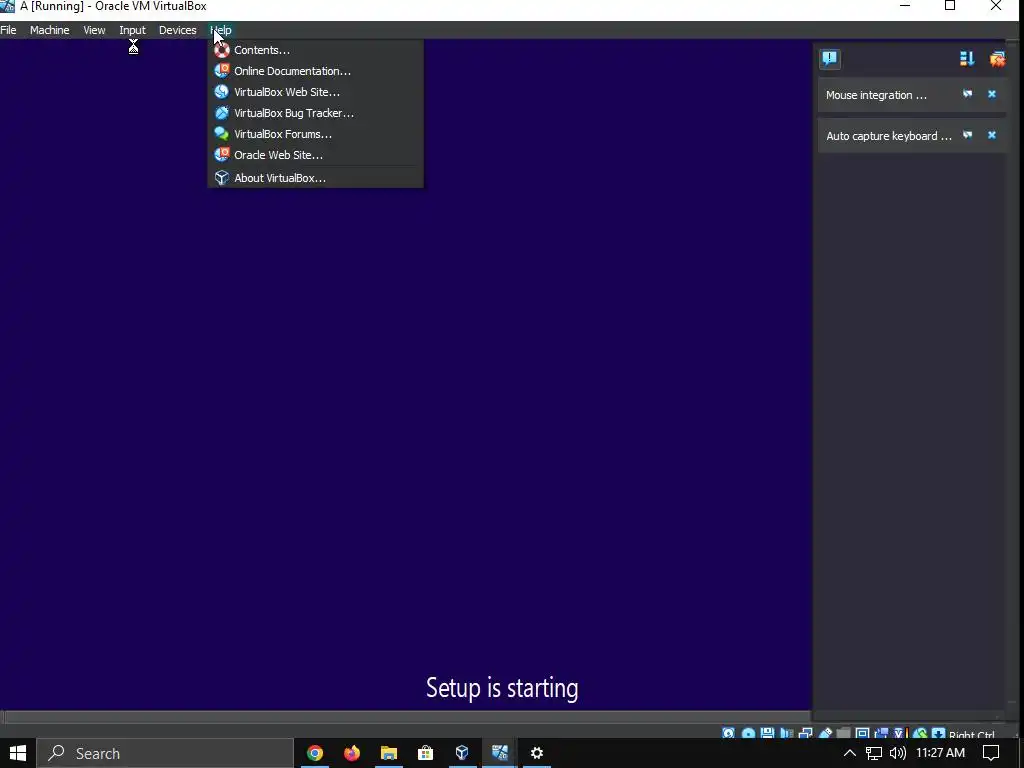Click the network tray icon
Image resolution: width=1024 pixels, height=768 pixels.
[x=873, y=753]
